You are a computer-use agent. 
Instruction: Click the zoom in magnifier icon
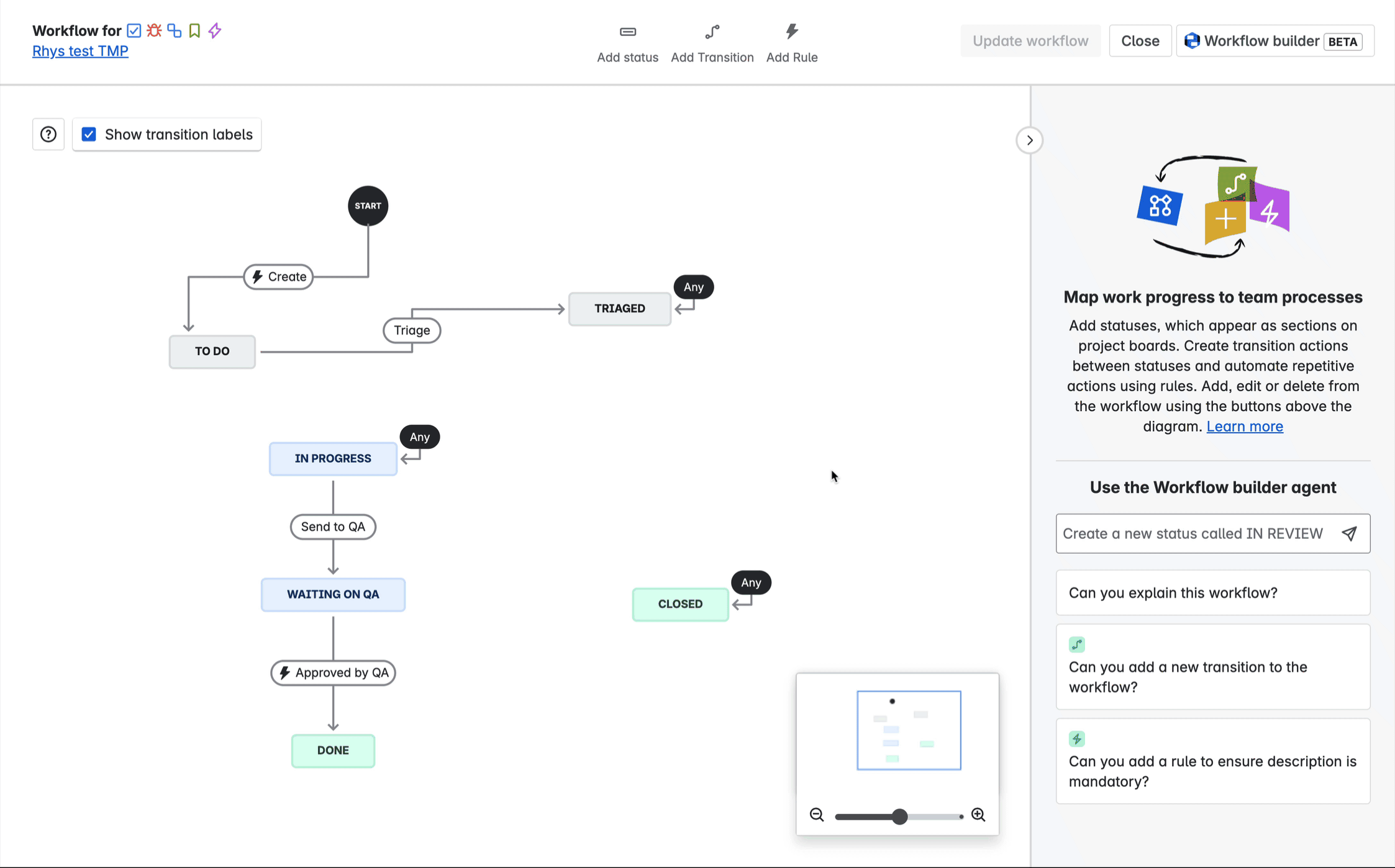pos(978,815)
